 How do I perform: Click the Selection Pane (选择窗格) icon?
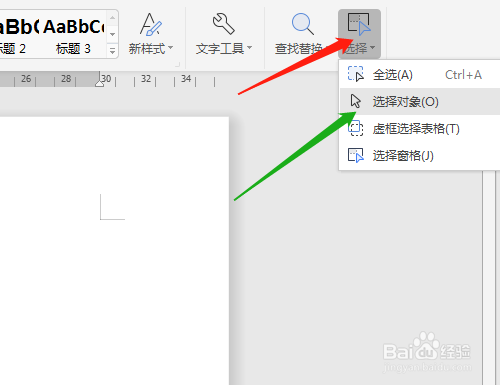tap(356, 155)
